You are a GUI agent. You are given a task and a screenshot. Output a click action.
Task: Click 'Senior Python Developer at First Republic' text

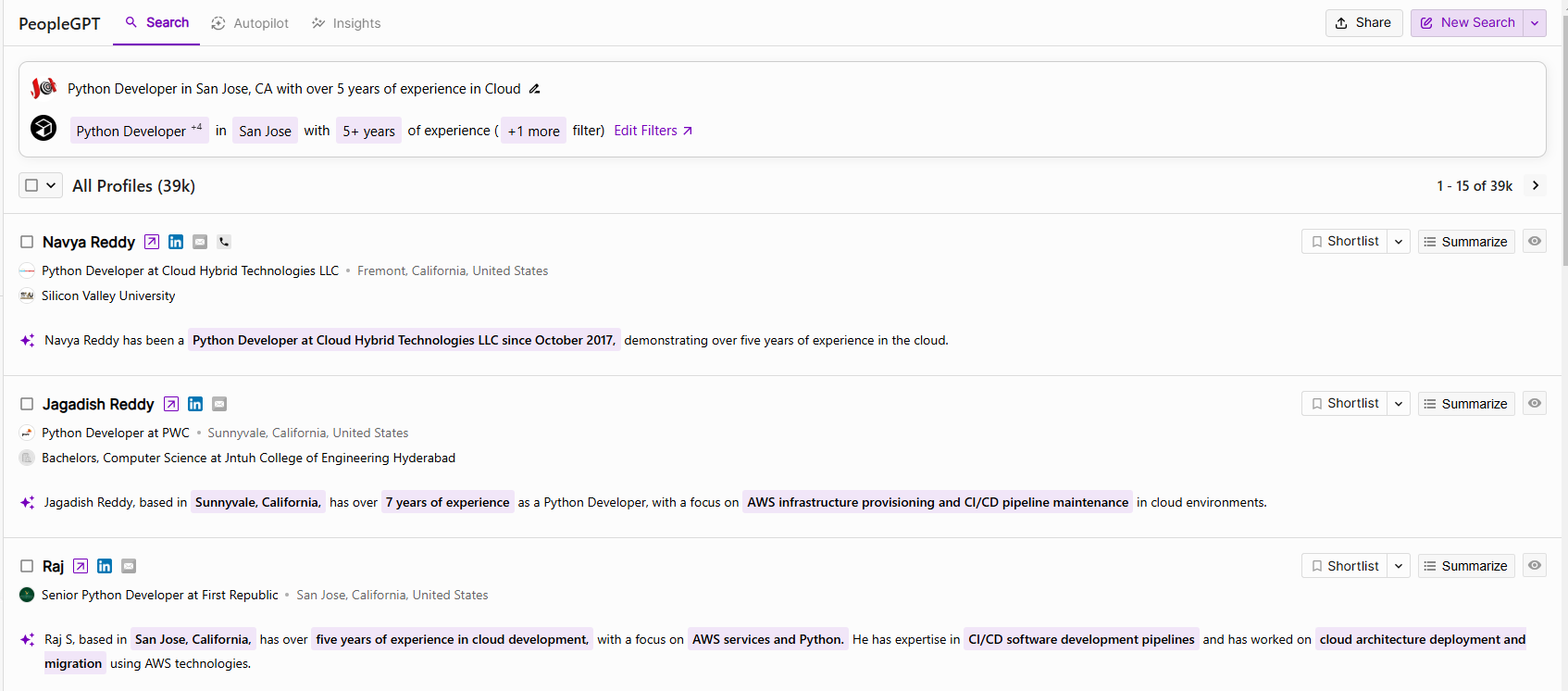(160, 595)
